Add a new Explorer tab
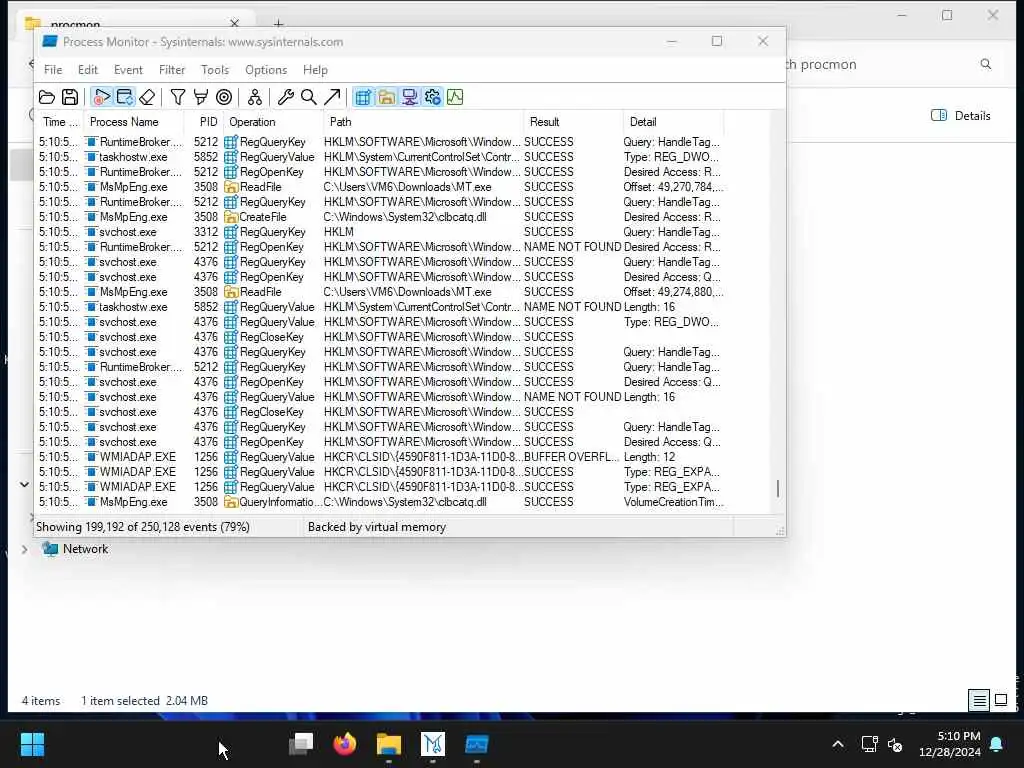 (279, 24)
